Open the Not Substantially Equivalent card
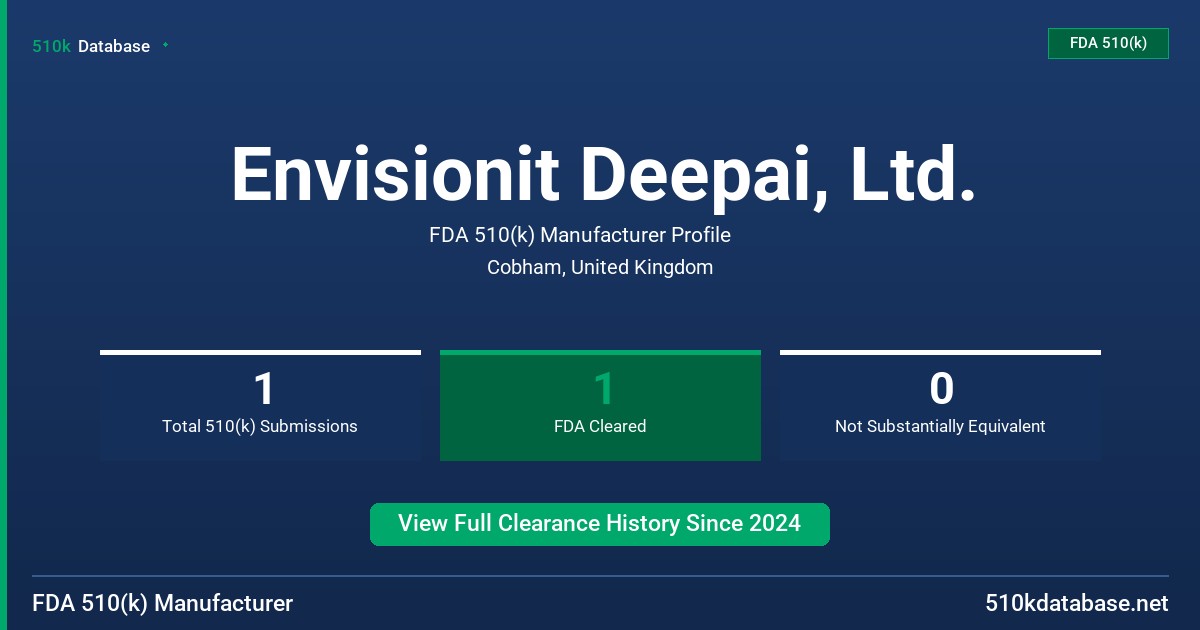 [x=940, y=405]
